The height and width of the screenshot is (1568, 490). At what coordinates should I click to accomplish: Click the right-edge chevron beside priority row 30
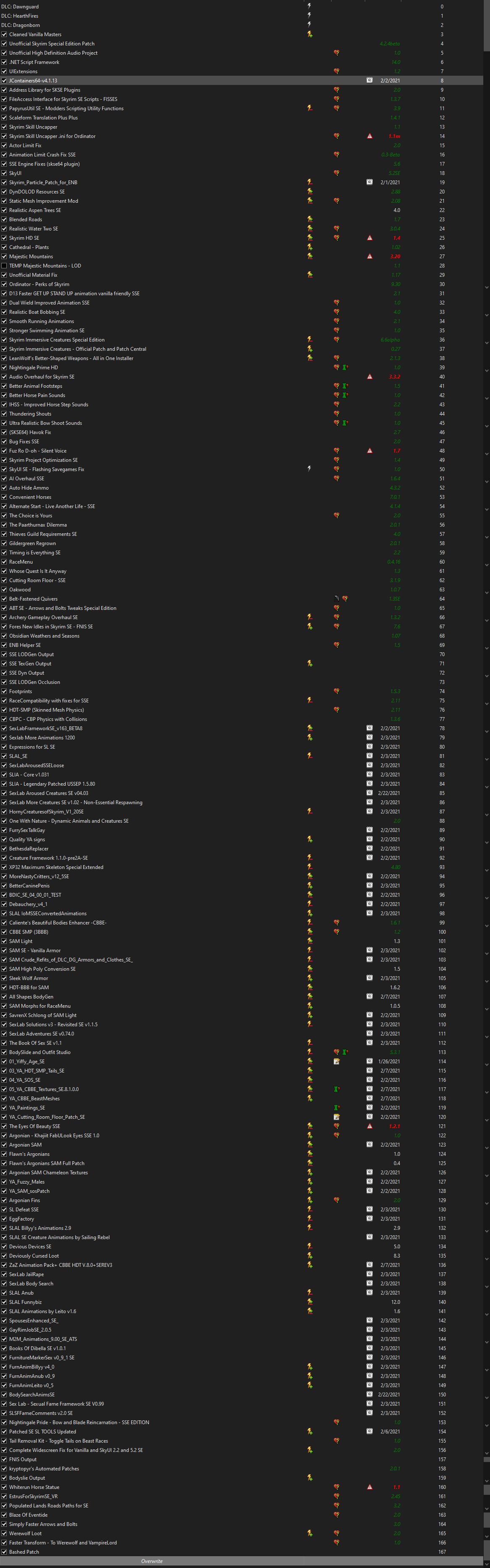click(486, 287)
